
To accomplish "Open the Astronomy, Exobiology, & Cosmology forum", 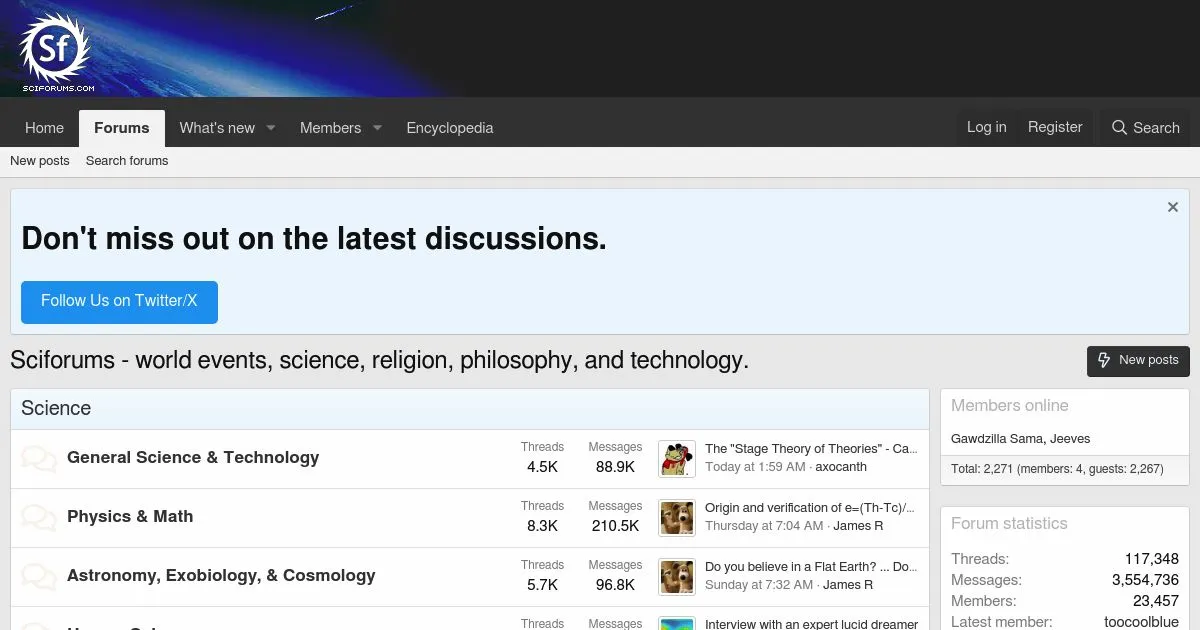I will tap(221, 575).
